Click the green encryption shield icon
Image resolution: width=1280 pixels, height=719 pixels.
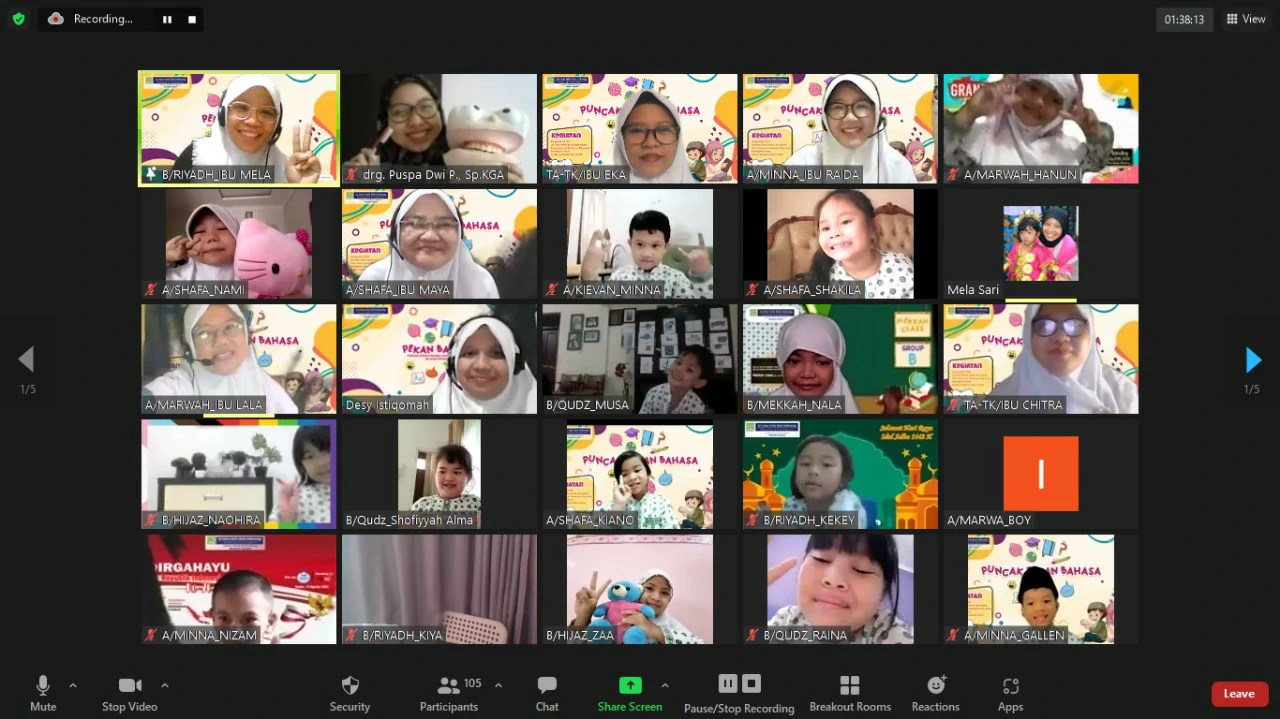click(18, 19)
